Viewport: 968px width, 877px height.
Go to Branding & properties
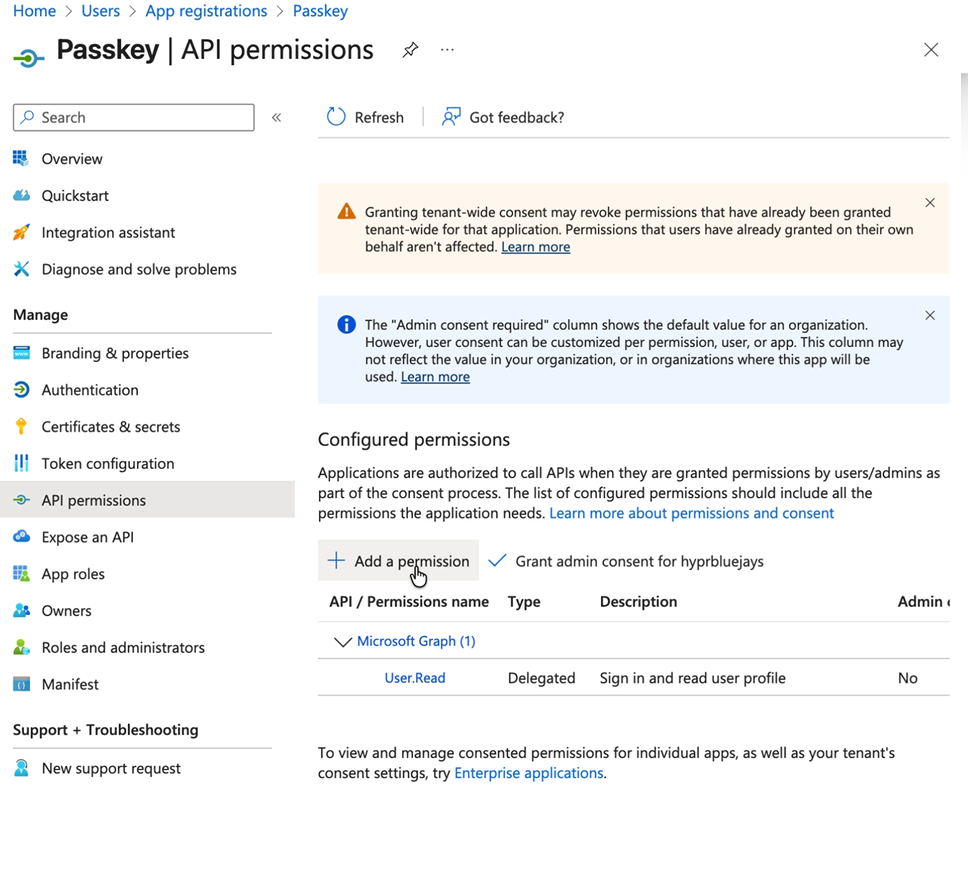tap(115, 353)
